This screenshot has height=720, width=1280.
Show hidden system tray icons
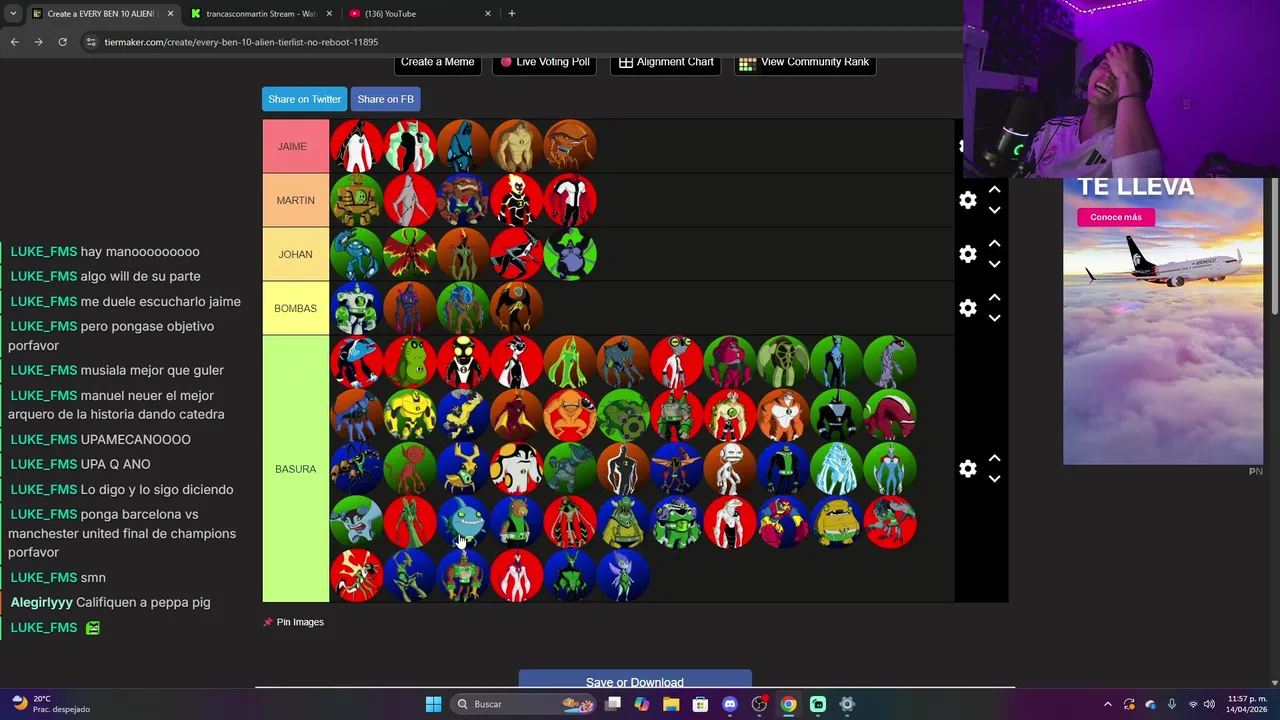(x=1107, y=704)
